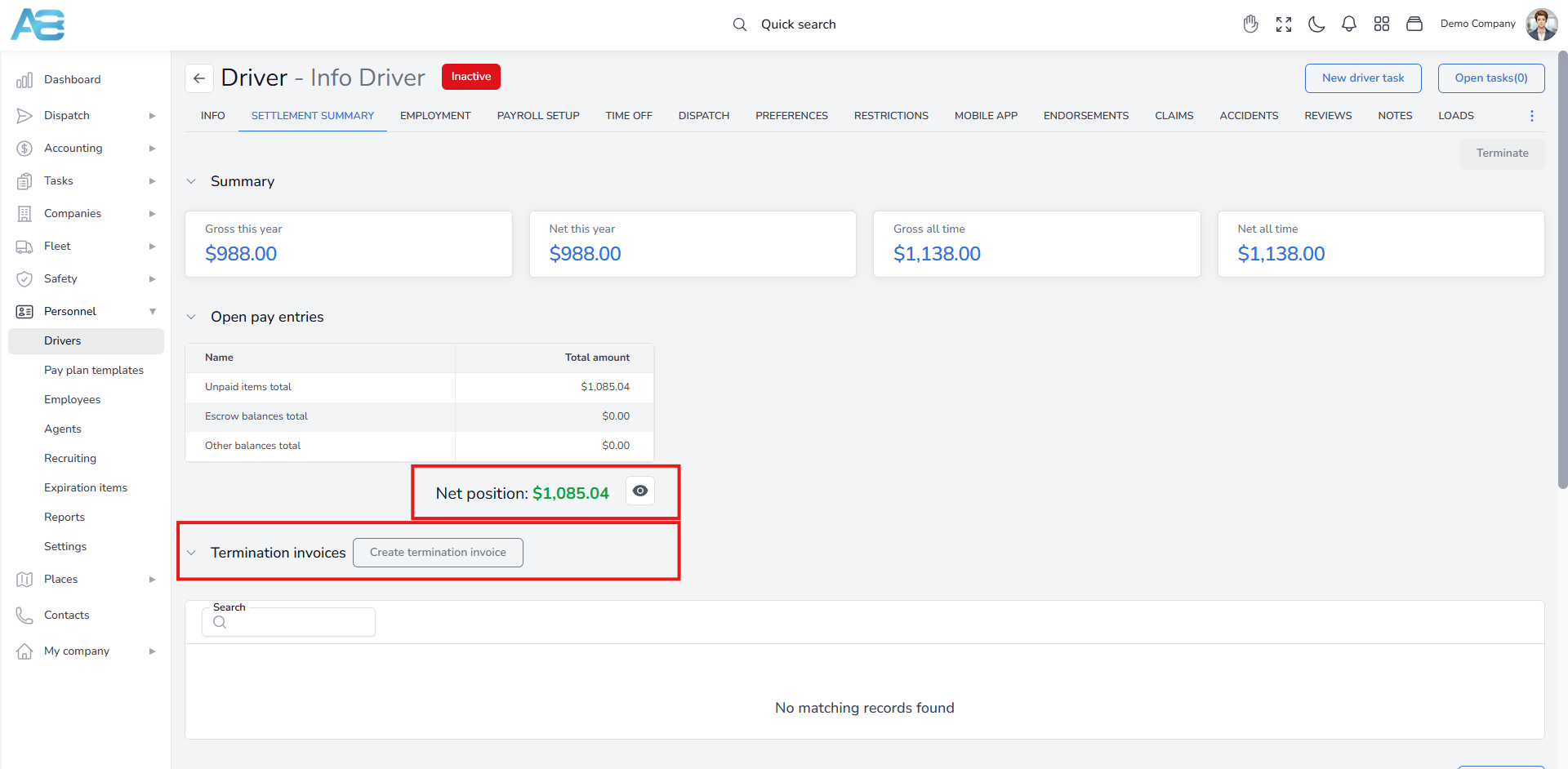
Task: Click the New driver task button
Action: 1362,78
